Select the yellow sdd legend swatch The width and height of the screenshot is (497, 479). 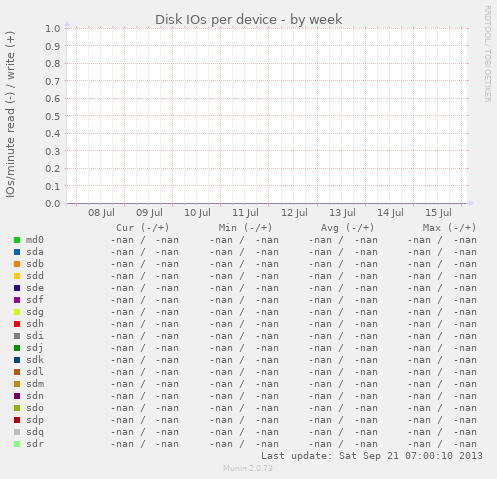click(x=17, y=276)
